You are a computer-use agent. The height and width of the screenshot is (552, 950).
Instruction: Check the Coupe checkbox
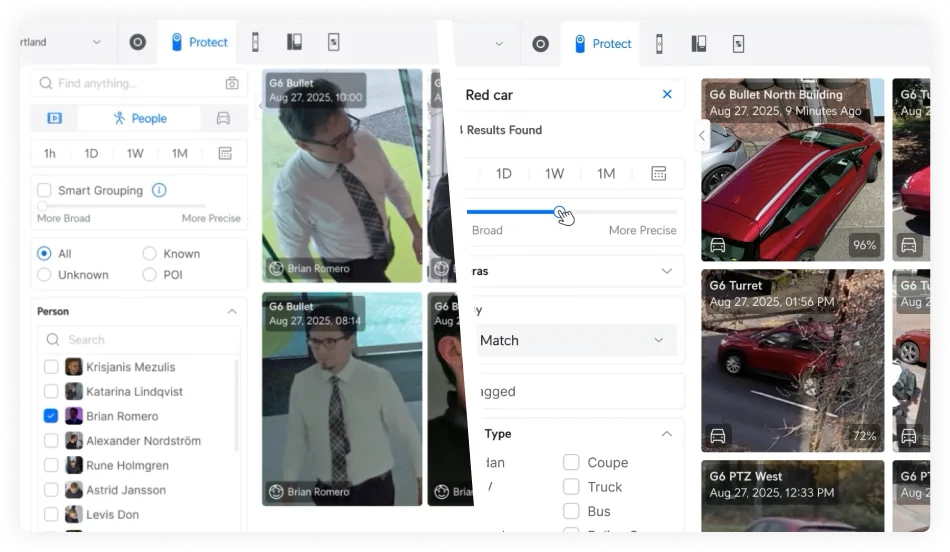pyautogui.click(x=571, y=462)
